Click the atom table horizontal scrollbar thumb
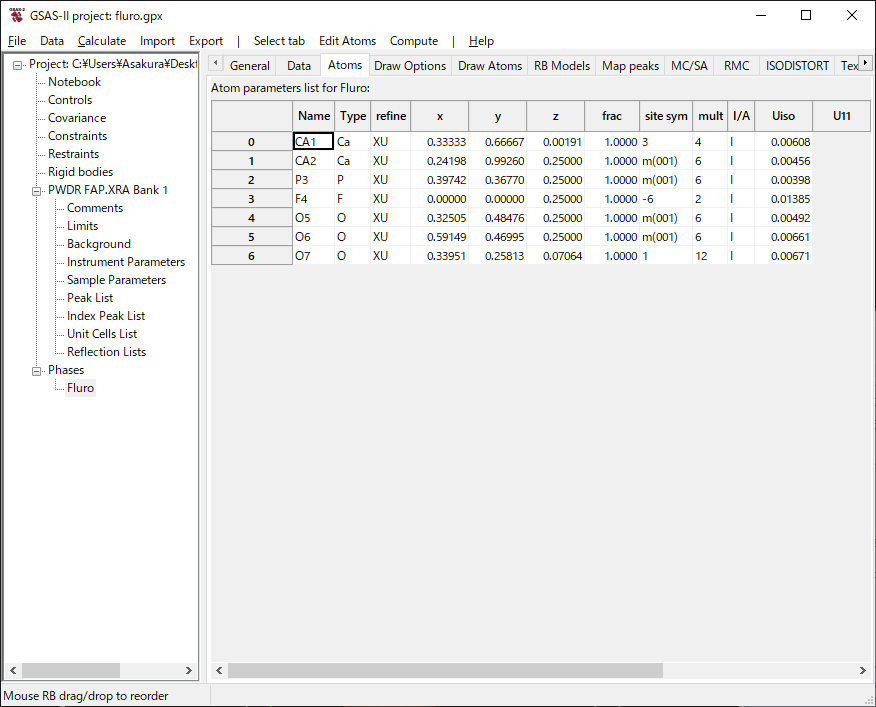 [445, 670]
